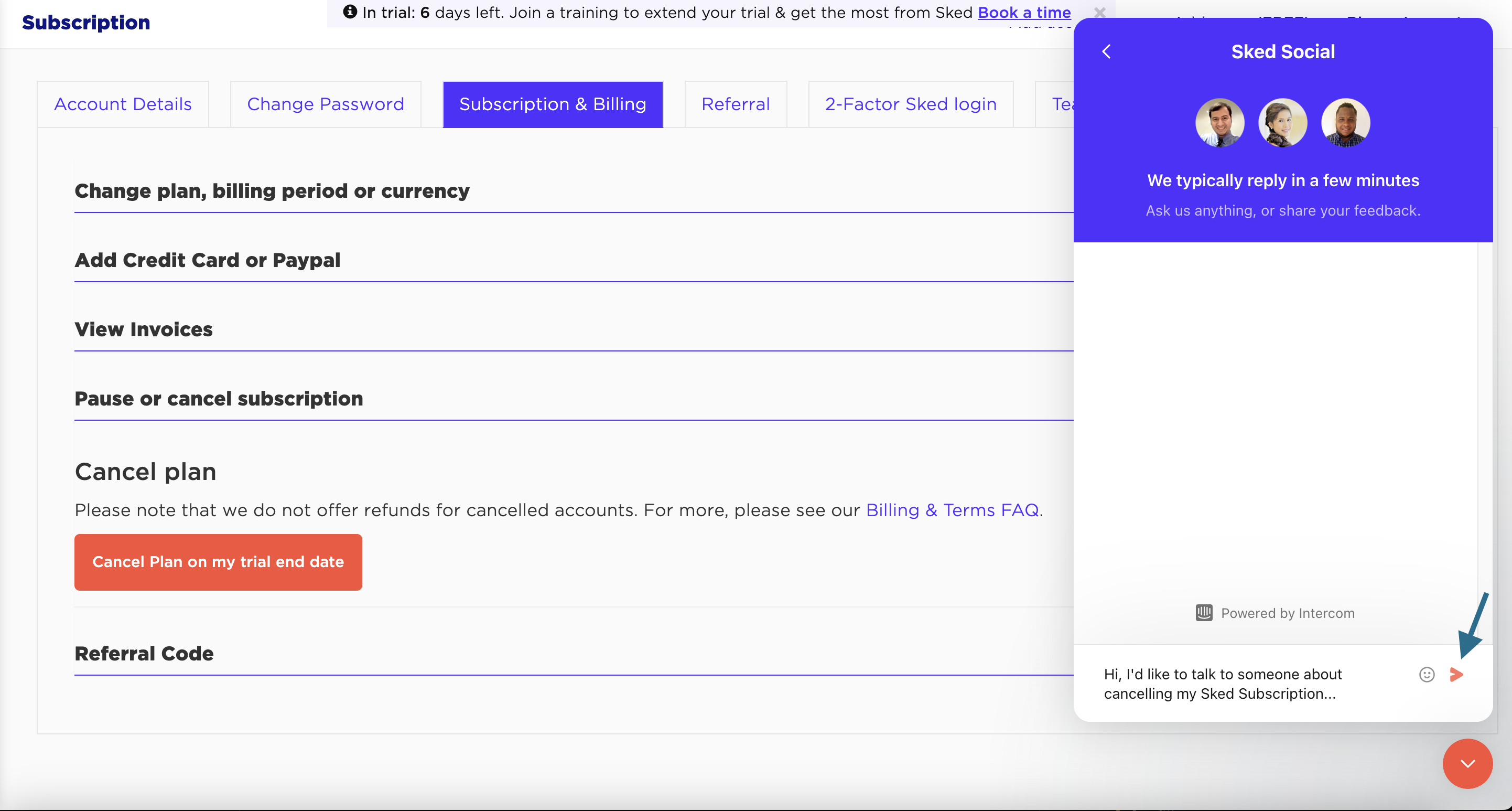Expand Change plan, billing period or currency
The image size is (1512, 811).
272,191
